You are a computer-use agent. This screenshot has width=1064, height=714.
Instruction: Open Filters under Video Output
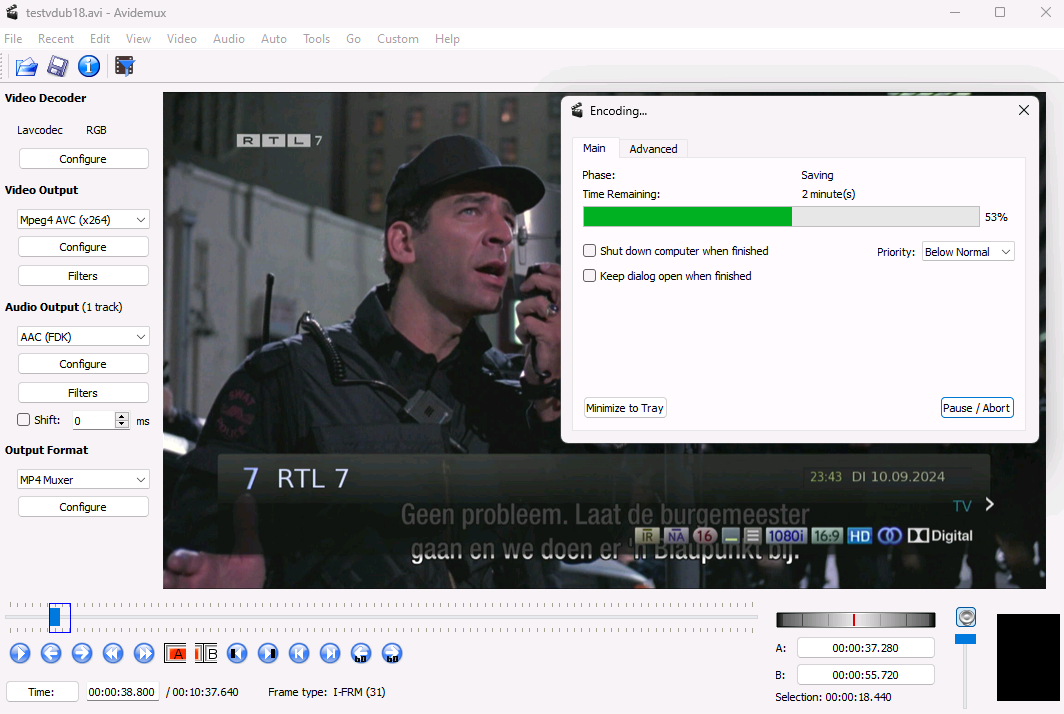[83, 276]
